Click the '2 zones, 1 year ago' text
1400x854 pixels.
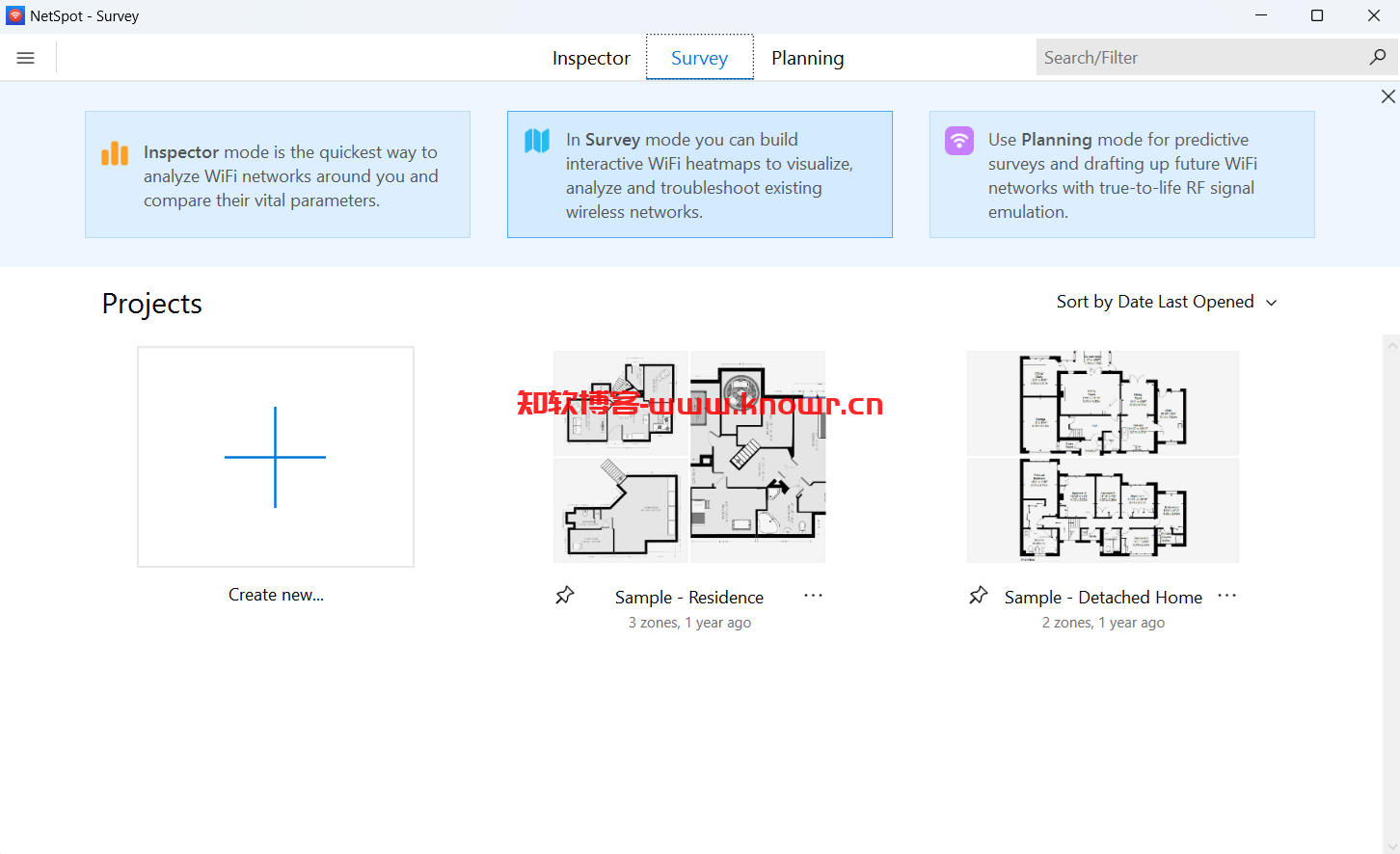tap(1104, 623)
